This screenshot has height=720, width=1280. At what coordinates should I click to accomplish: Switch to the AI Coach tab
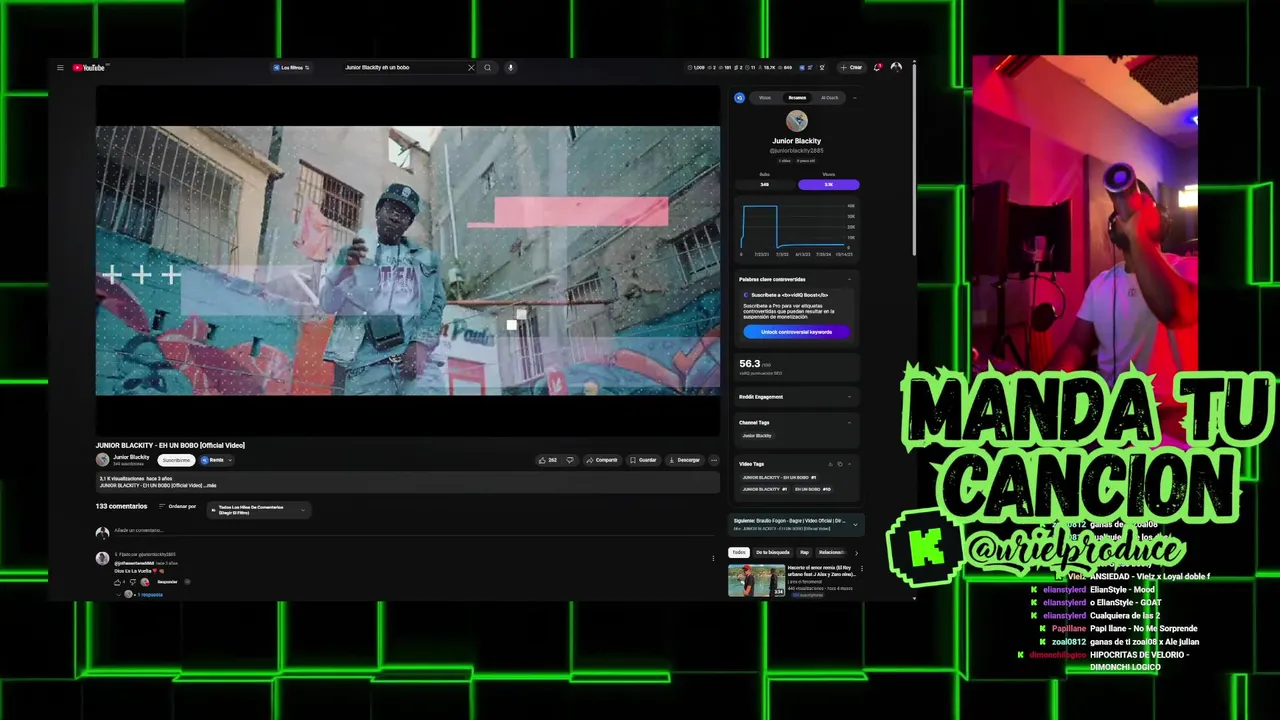(x=830, y=98)
